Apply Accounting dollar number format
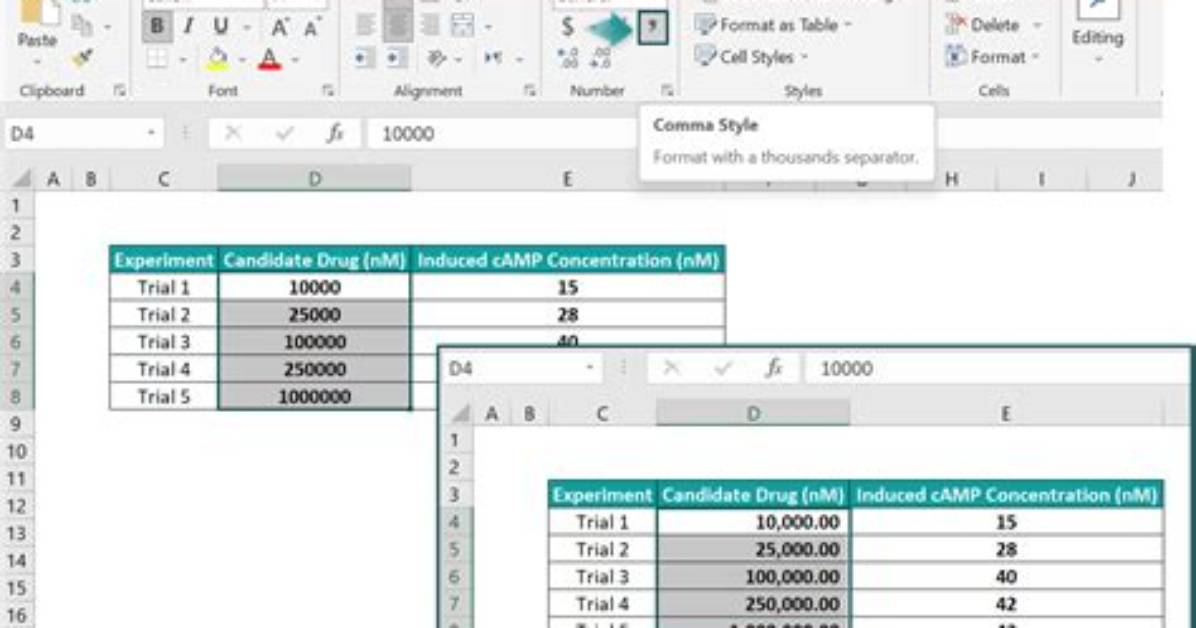The height and width of the screenshot is (628, 1196). [567, 27]
